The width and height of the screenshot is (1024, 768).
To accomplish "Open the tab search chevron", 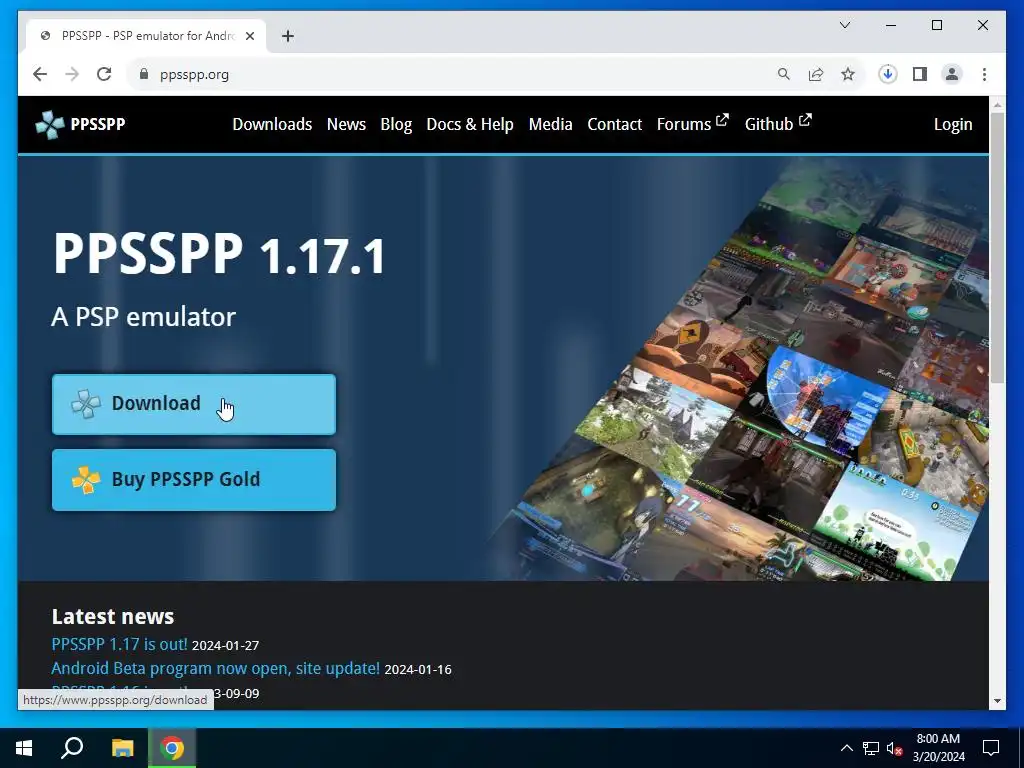I will point(844,25).
